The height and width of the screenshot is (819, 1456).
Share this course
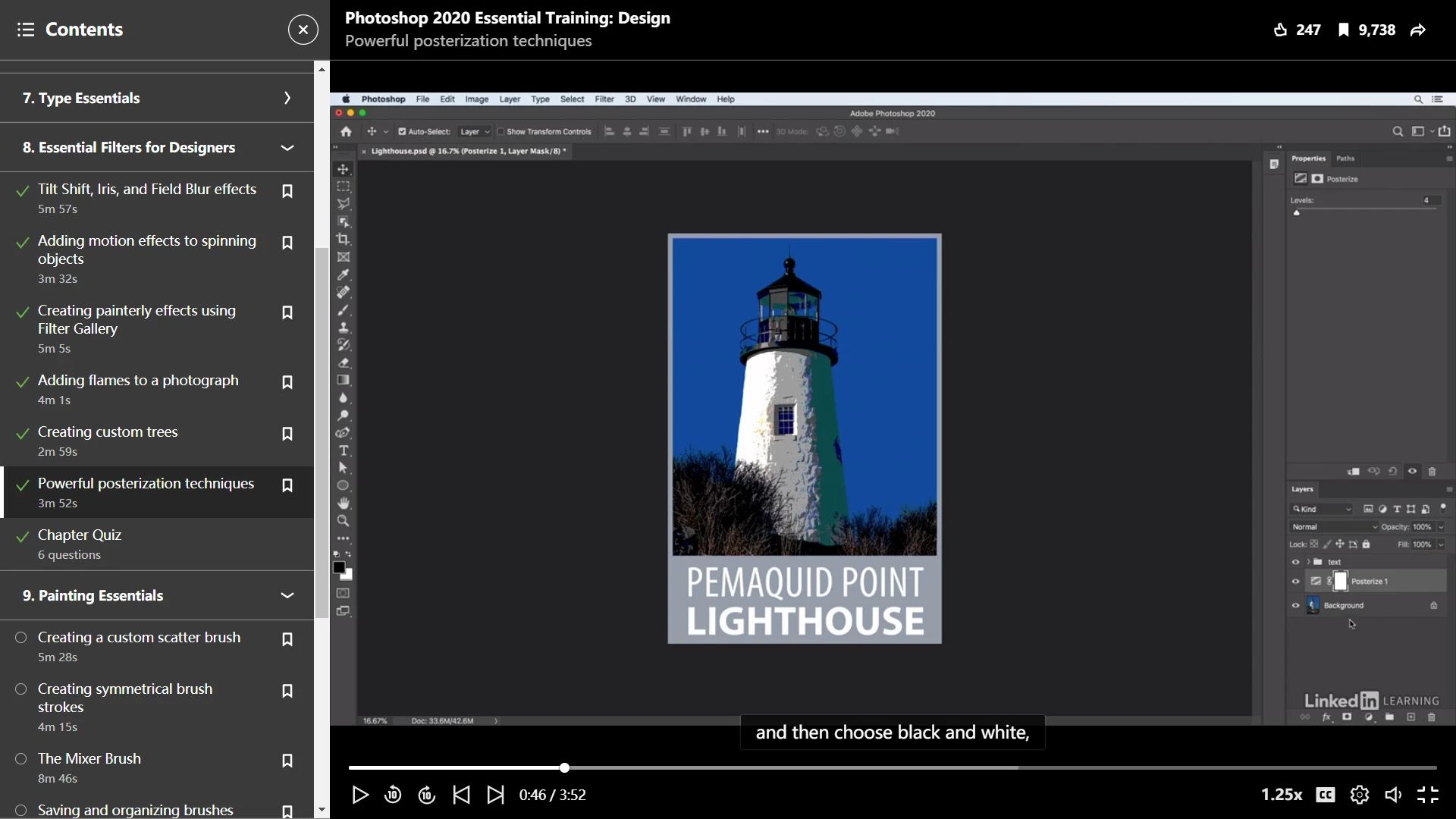click(x=1418, y=30)
